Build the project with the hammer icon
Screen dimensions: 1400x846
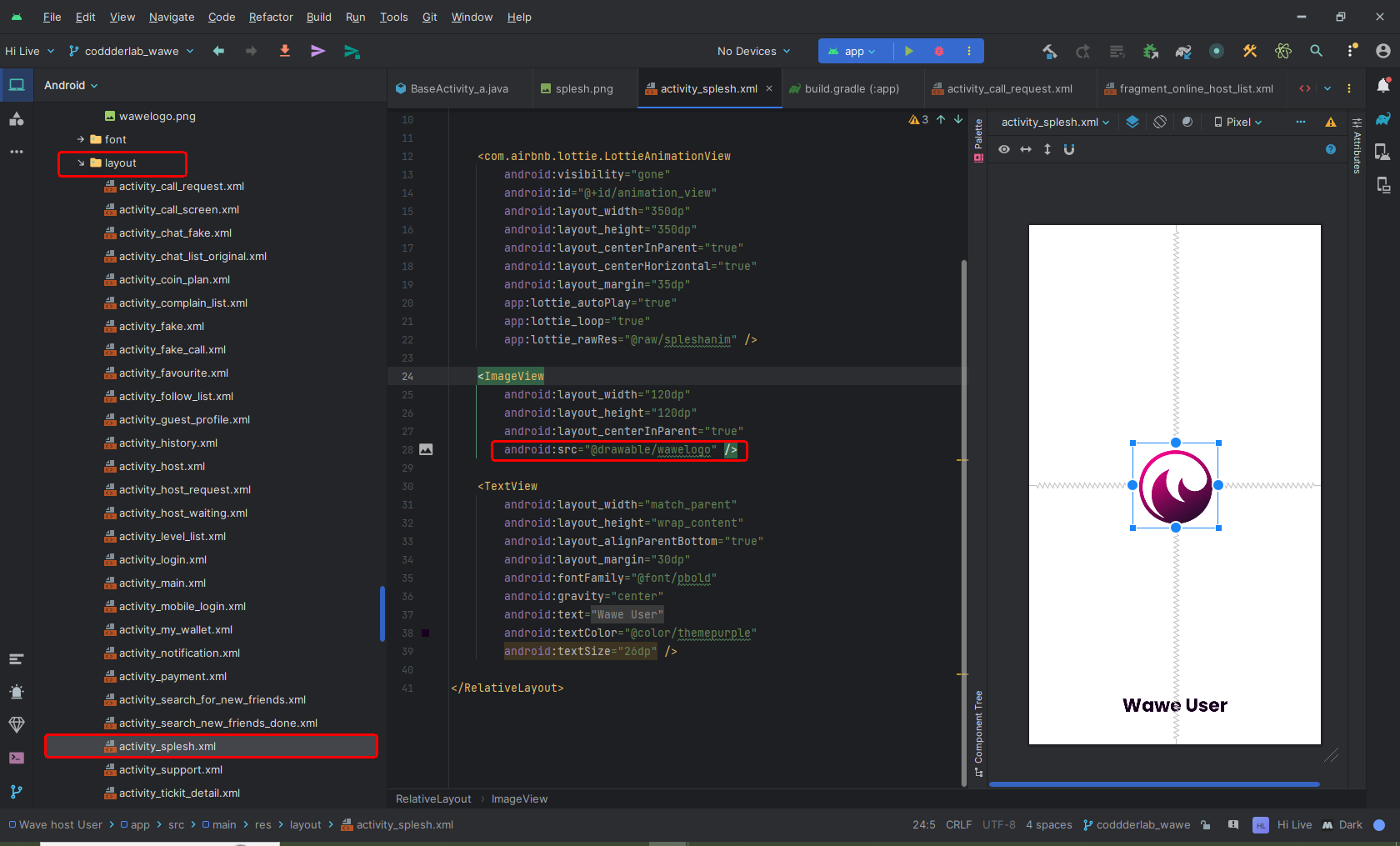[x=1050, y=52]
